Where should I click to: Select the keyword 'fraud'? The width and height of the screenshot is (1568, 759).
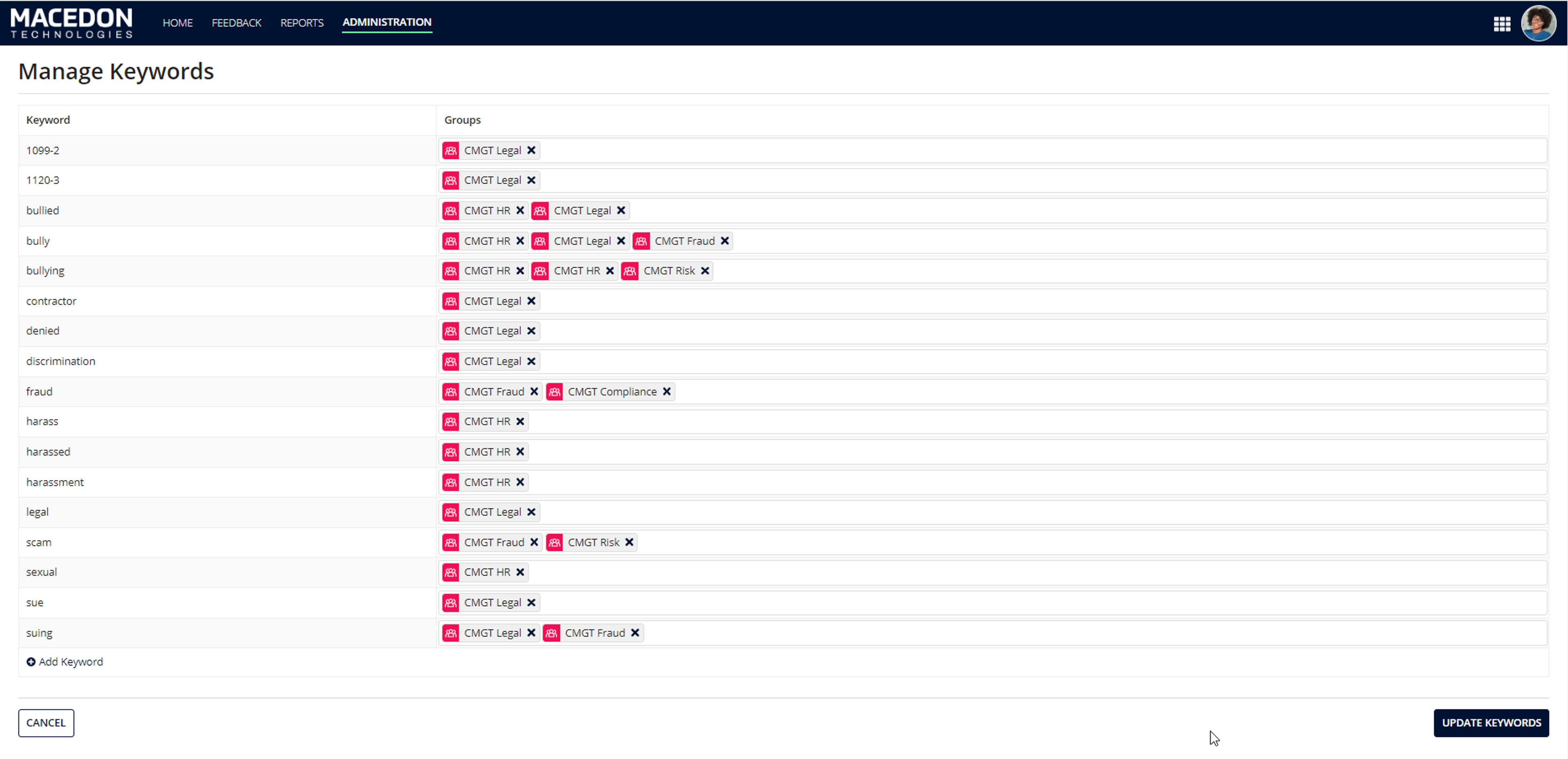[x=39, y=392]
